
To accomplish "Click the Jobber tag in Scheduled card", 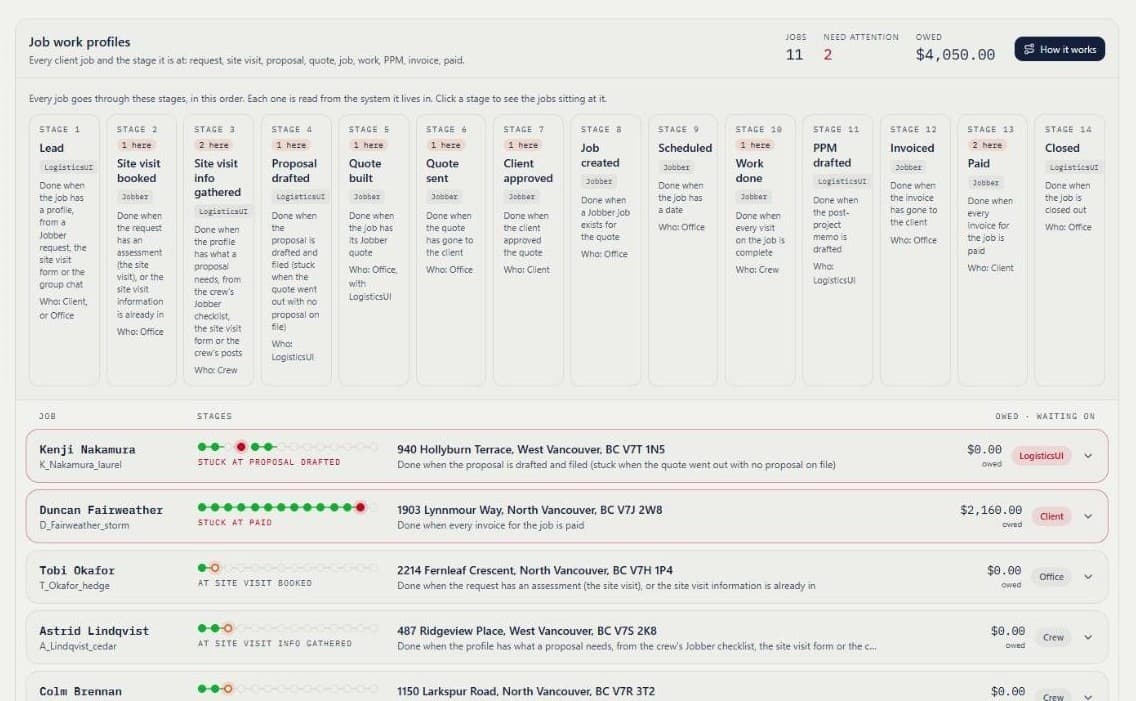I will [676, 167].
